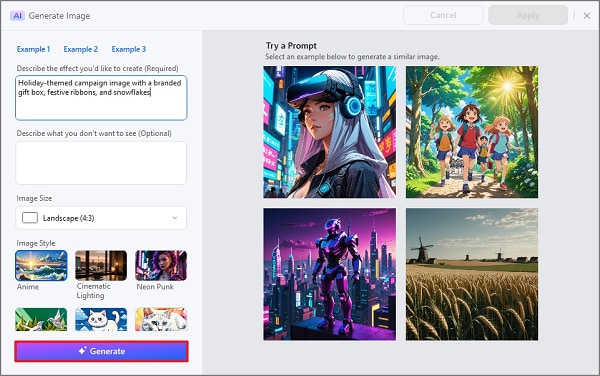Pick the cyberpunk VR girl example image
The width and height of the screenshot is (600, 376).
pos(329,132)
